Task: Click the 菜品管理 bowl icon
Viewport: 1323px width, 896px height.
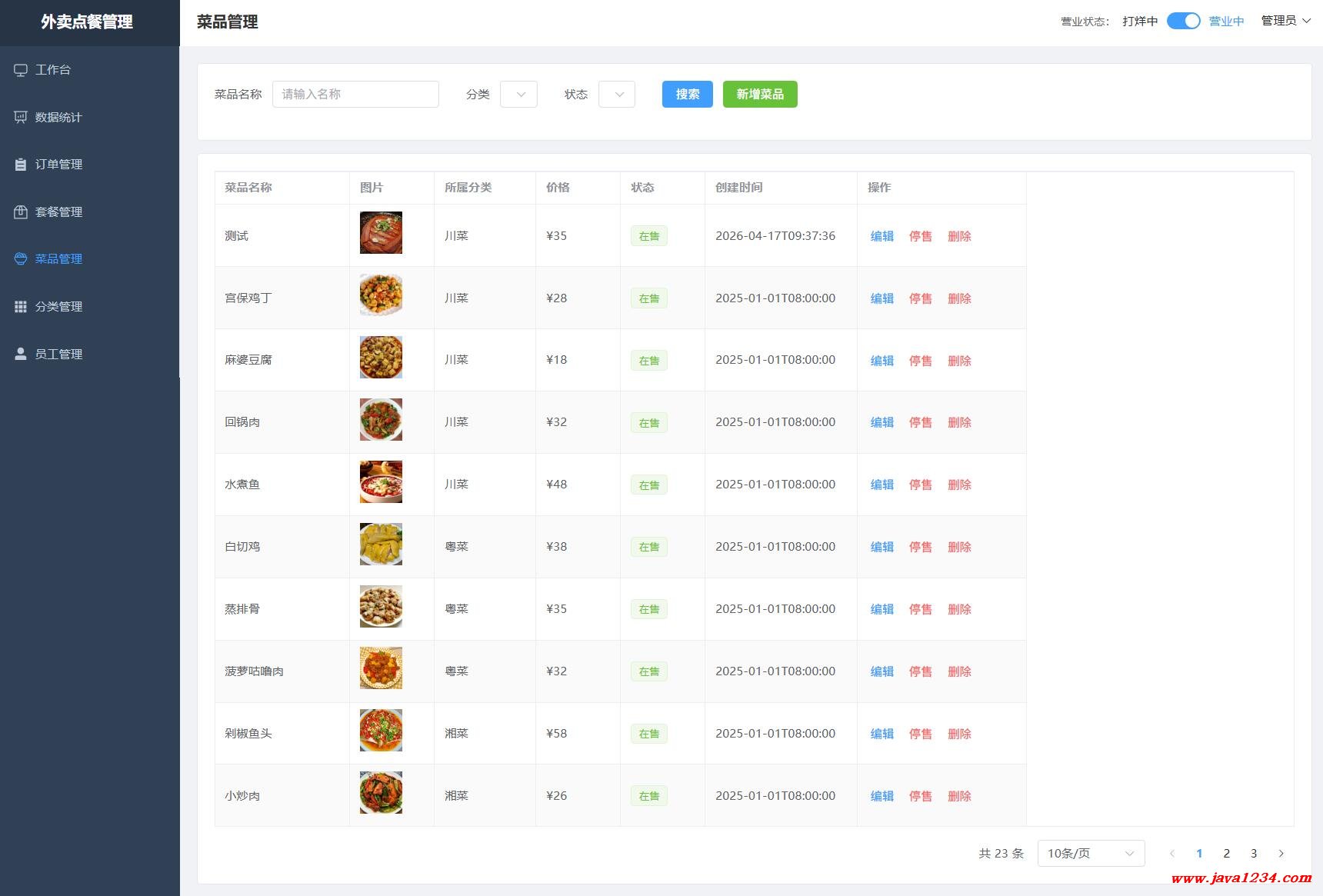Action: coord(21,259)
